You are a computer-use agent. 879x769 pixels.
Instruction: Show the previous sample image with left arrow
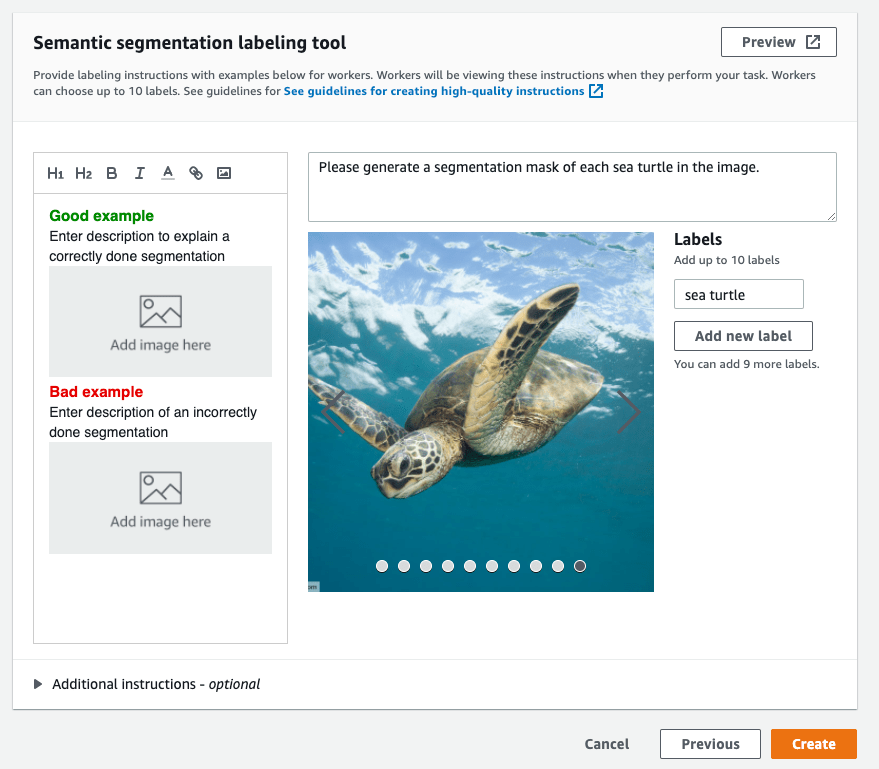(333, 412)
